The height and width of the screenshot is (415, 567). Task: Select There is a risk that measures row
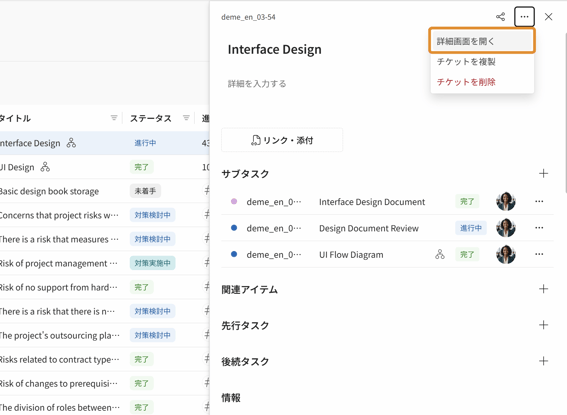59,239
